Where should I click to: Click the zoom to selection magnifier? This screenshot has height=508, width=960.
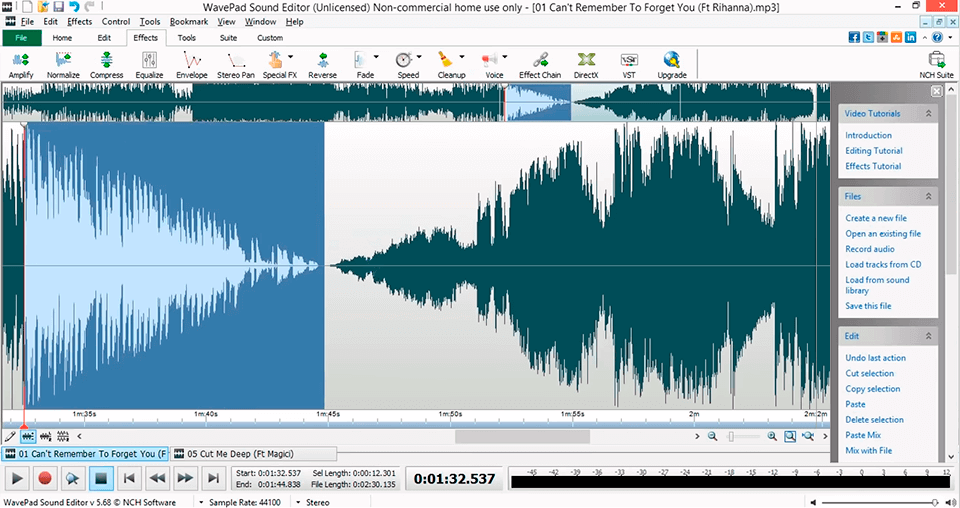790,436
